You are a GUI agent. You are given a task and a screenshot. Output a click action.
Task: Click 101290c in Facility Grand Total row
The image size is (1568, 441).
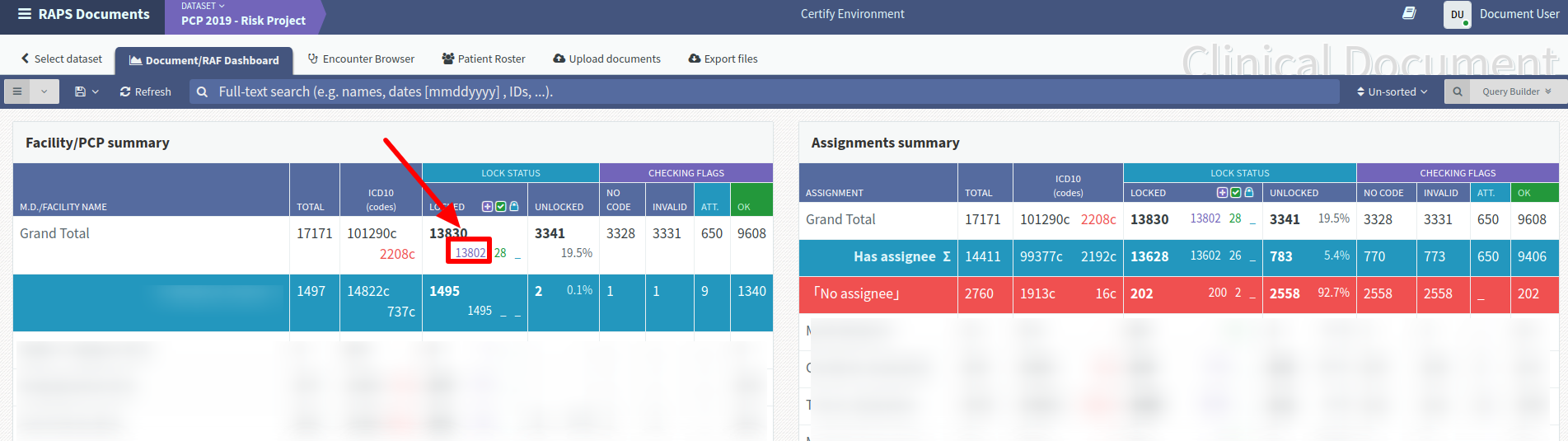[372, 233]
